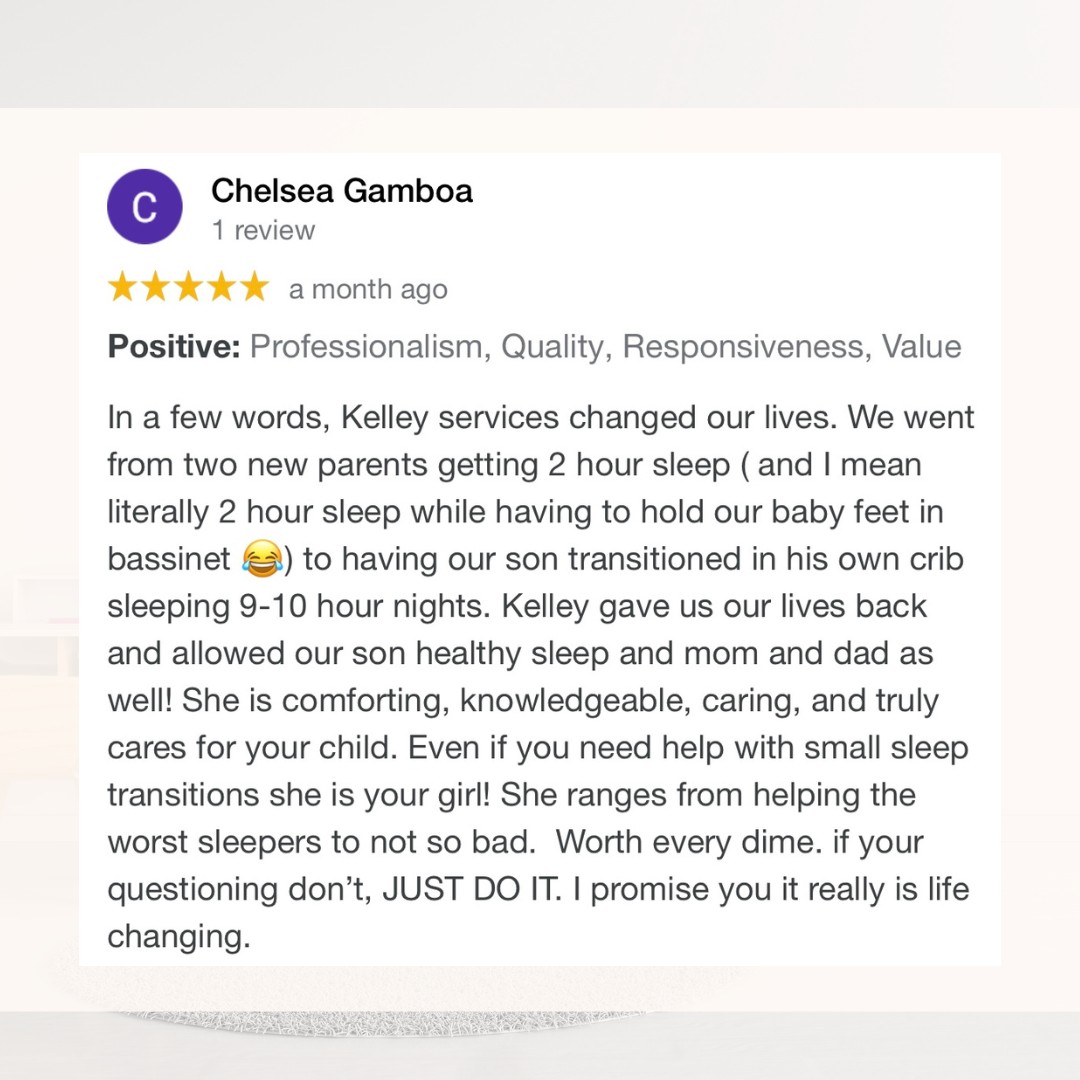Image resolution: width=1080 pixels, height=1080 pixels.
Task: Click the "a month ago" timestamp
Action: point(368,290)
